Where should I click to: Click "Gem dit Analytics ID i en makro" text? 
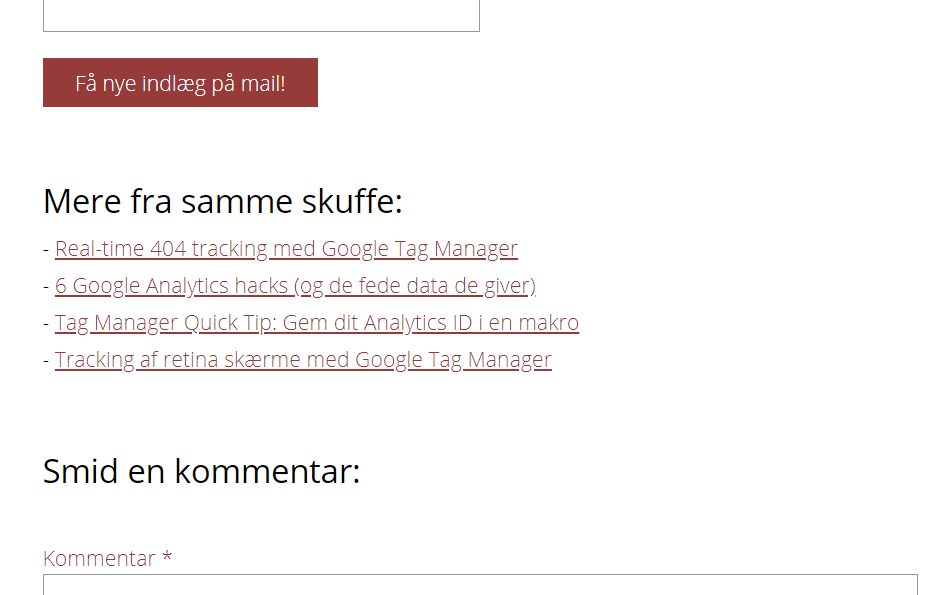tap(431, 323)
